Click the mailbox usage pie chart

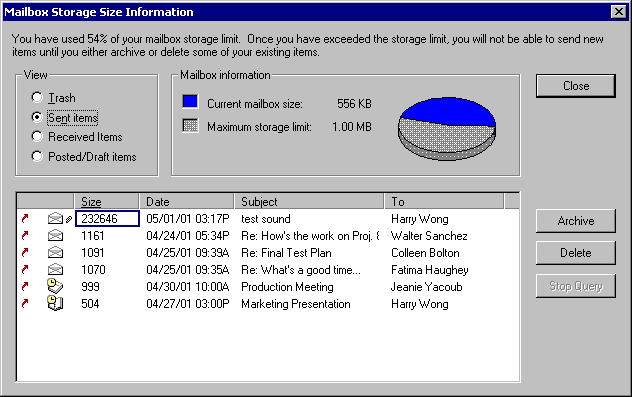tap(447, 129)
